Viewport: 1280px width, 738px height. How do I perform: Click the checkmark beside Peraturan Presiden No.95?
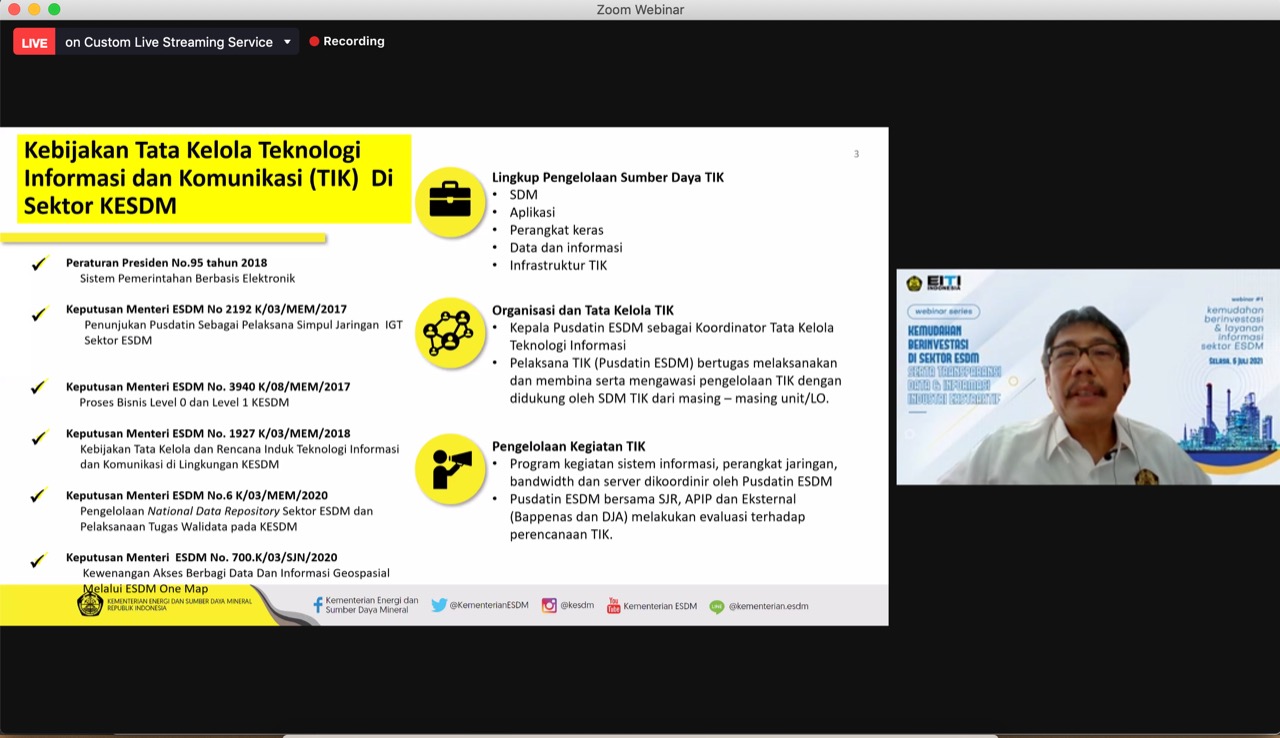39,264
